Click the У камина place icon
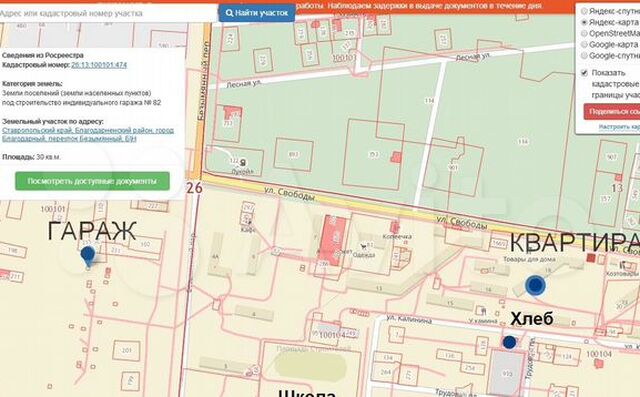The height and width of the screenshot is (397, 640). pyautogui.click(x=483, y=312)
